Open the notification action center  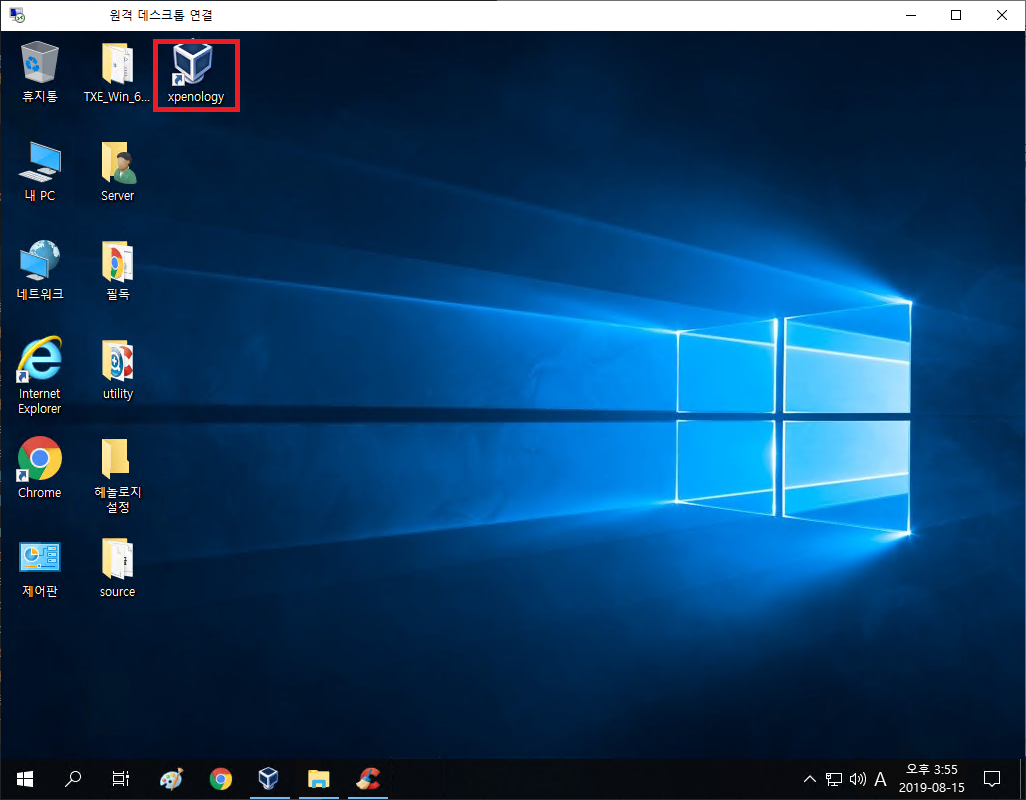[x=992, y=779]
